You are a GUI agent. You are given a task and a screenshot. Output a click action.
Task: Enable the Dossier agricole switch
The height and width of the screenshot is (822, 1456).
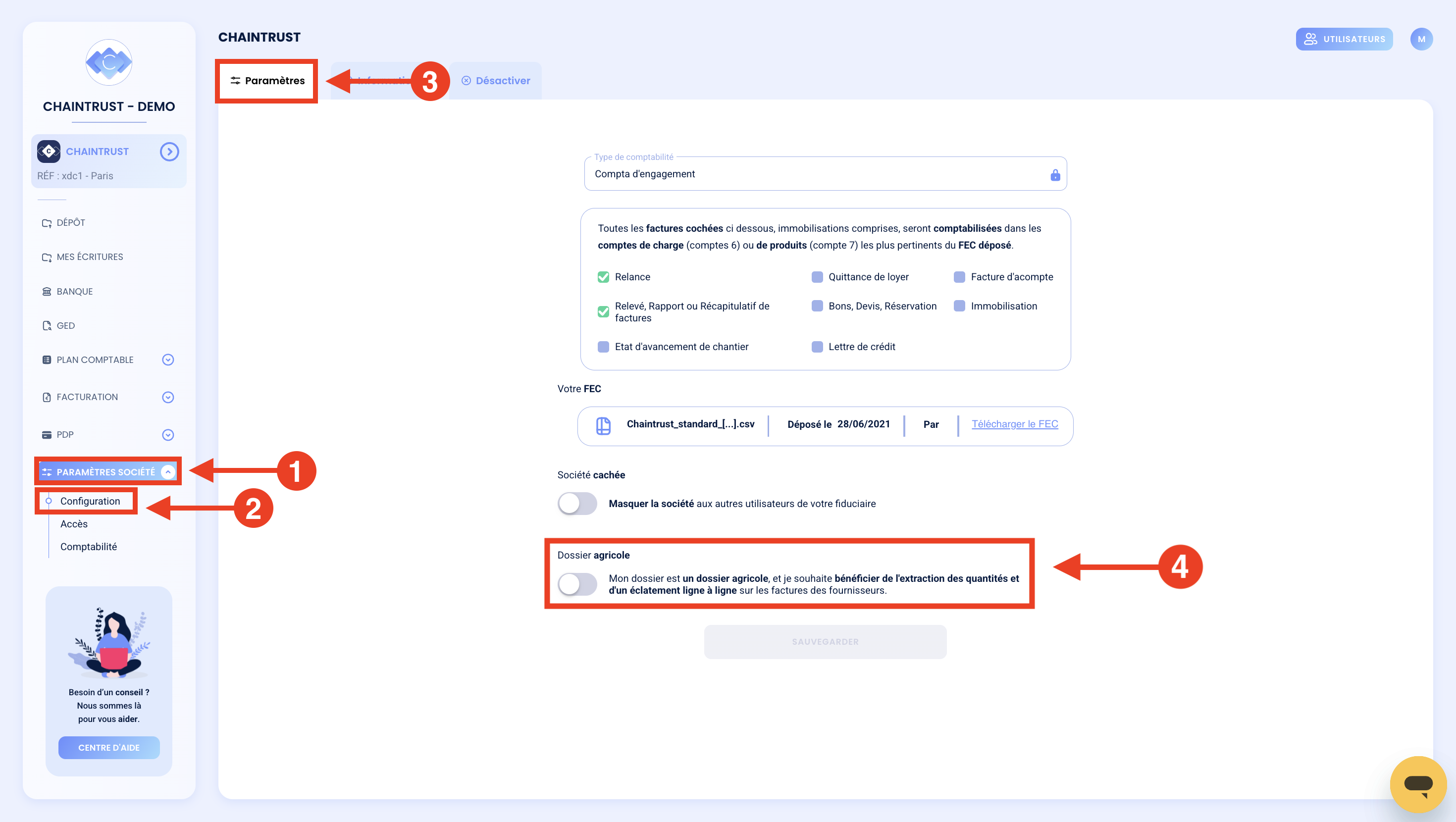pos(577,584)
